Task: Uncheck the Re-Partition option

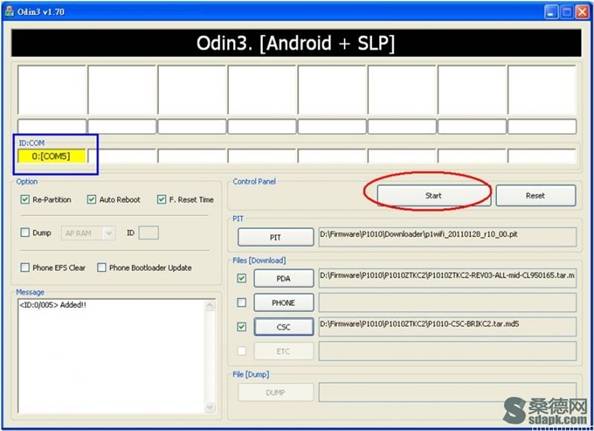Action: [x=25, y=199]
